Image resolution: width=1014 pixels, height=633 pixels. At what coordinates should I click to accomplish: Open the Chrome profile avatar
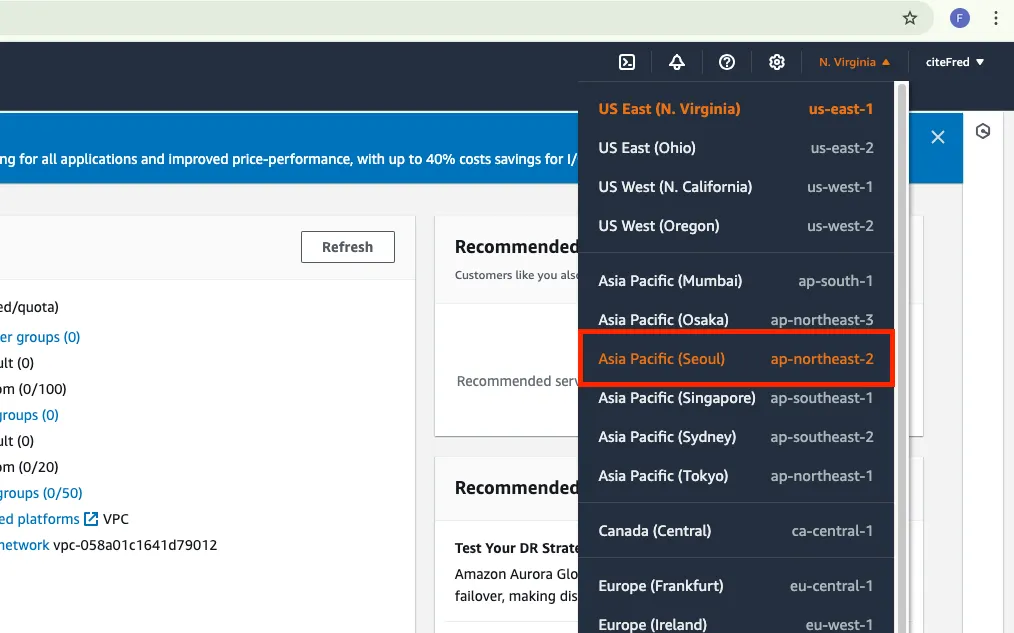click(x=960, y=18)
